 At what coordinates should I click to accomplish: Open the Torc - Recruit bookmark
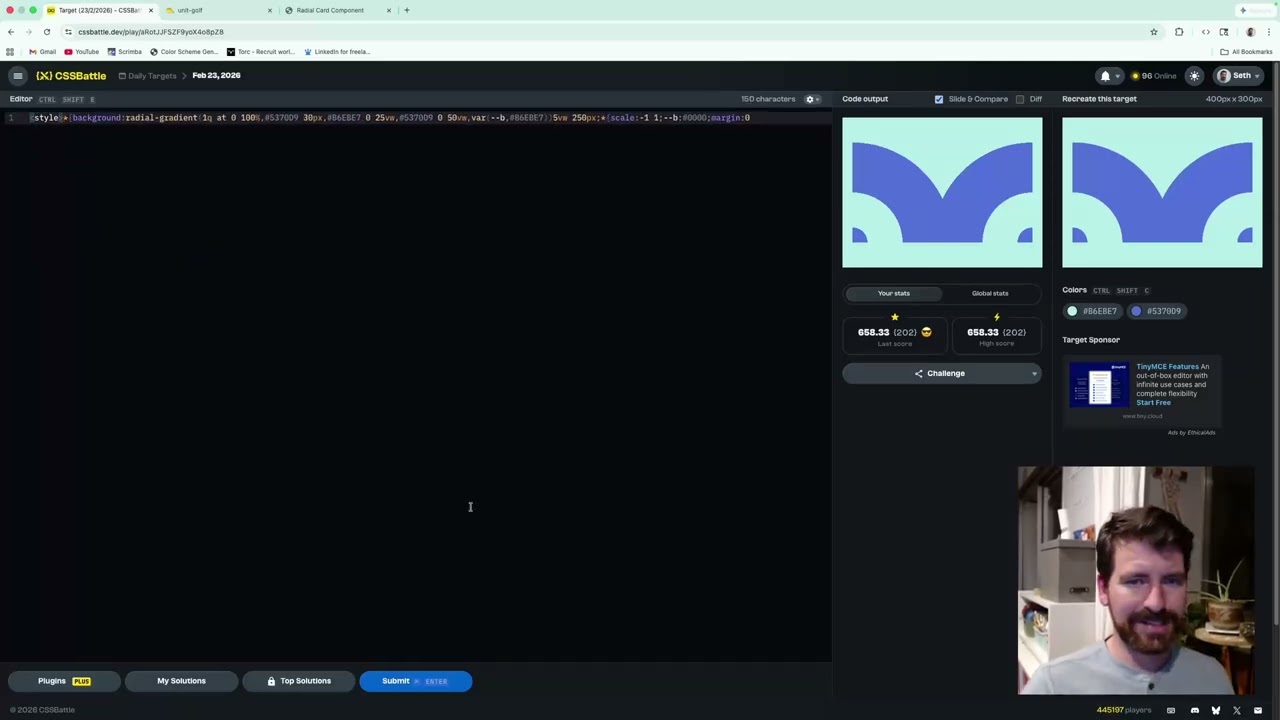260,52
